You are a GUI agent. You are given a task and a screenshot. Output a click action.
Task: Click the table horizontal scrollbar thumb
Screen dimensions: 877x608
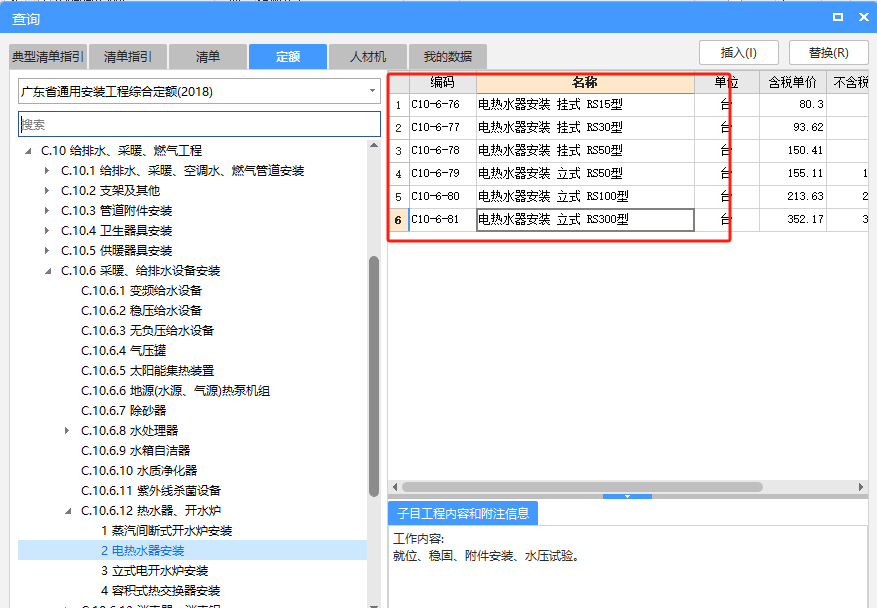click(582, 487)
